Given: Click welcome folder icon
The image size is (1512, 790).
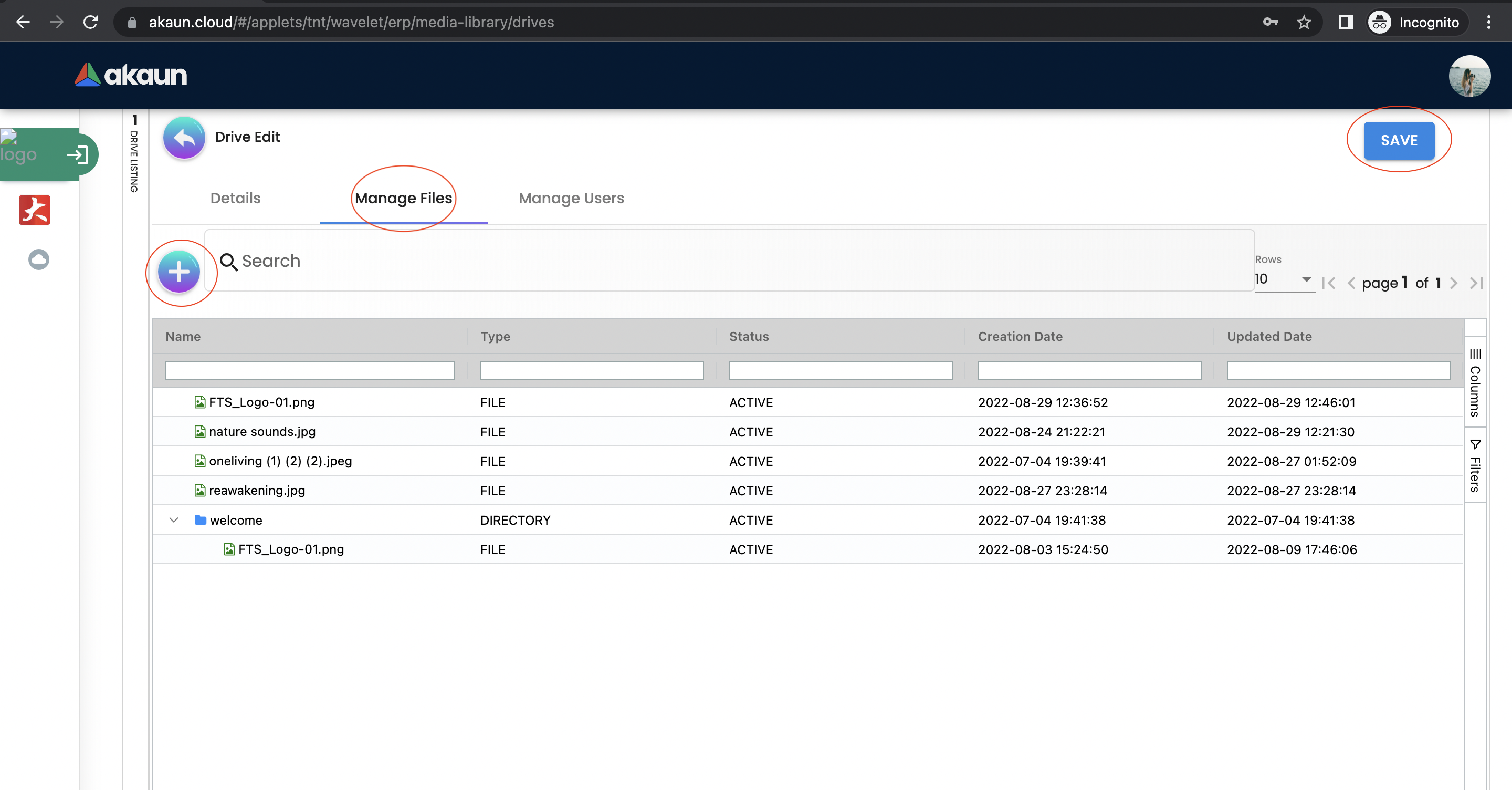Looking at the screenshot, I should pos(200,520).
